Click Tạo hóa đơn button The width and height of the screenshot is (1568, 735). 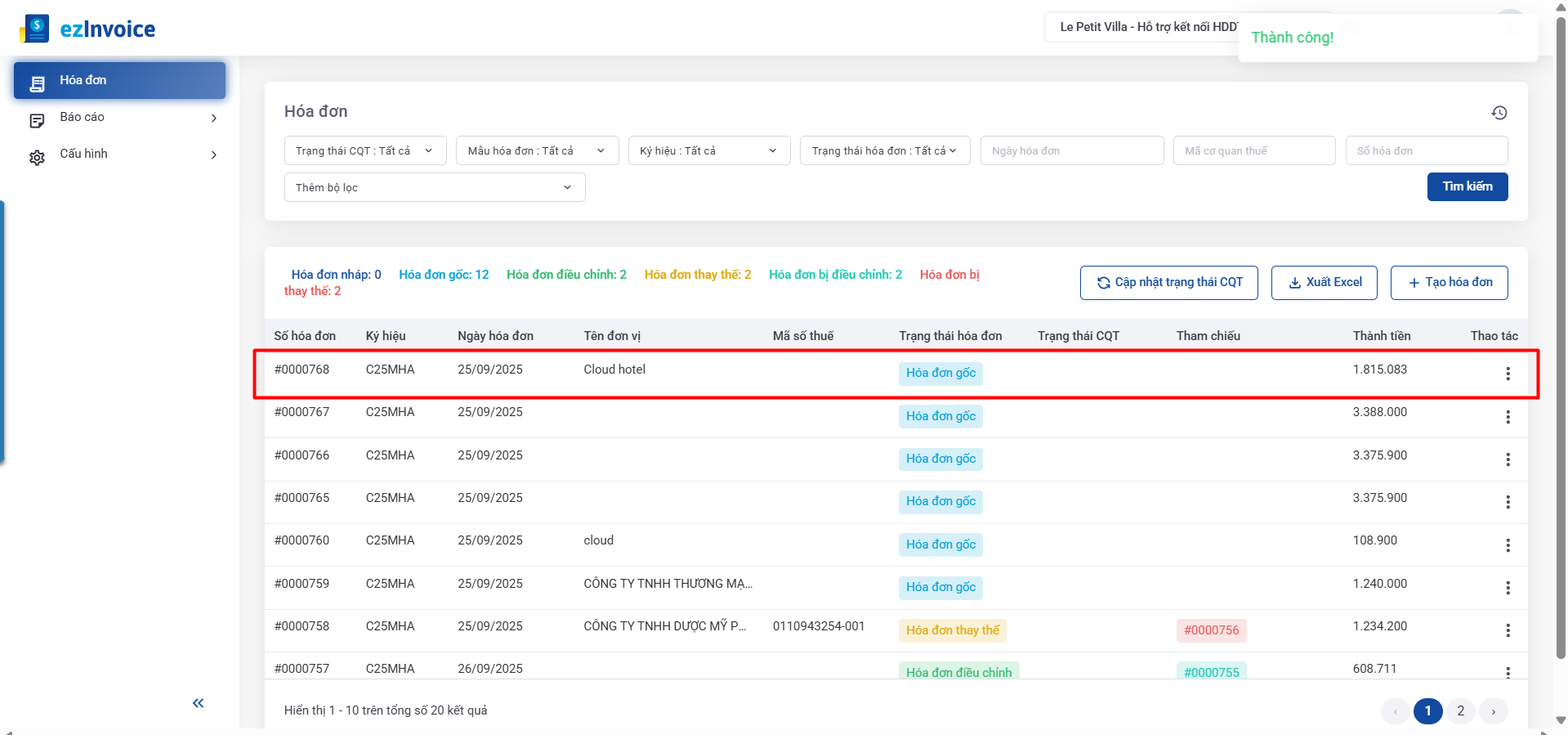click(x=1449, y=283)
